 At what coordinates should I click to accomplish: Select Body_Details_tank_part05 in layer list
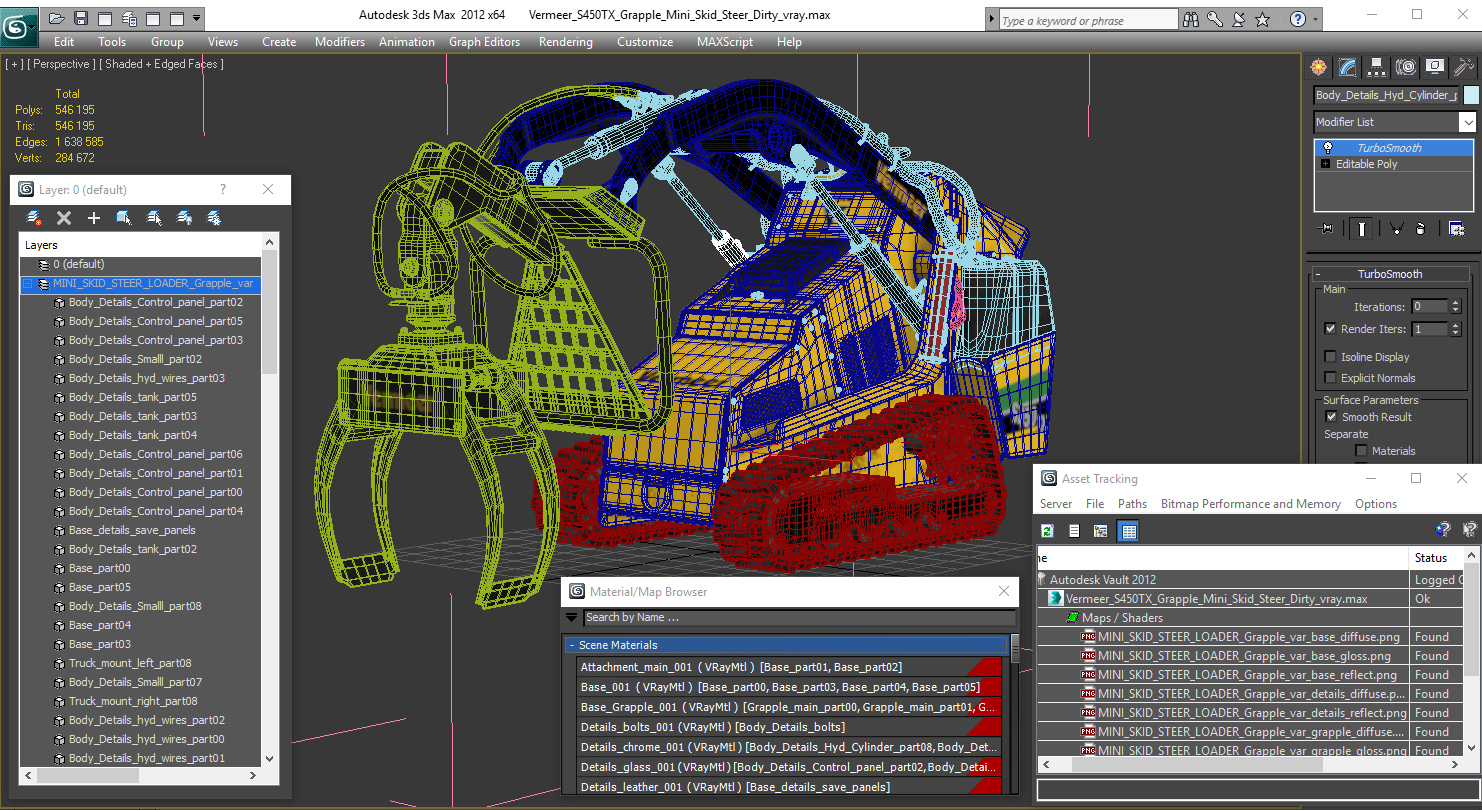[133, 397]
